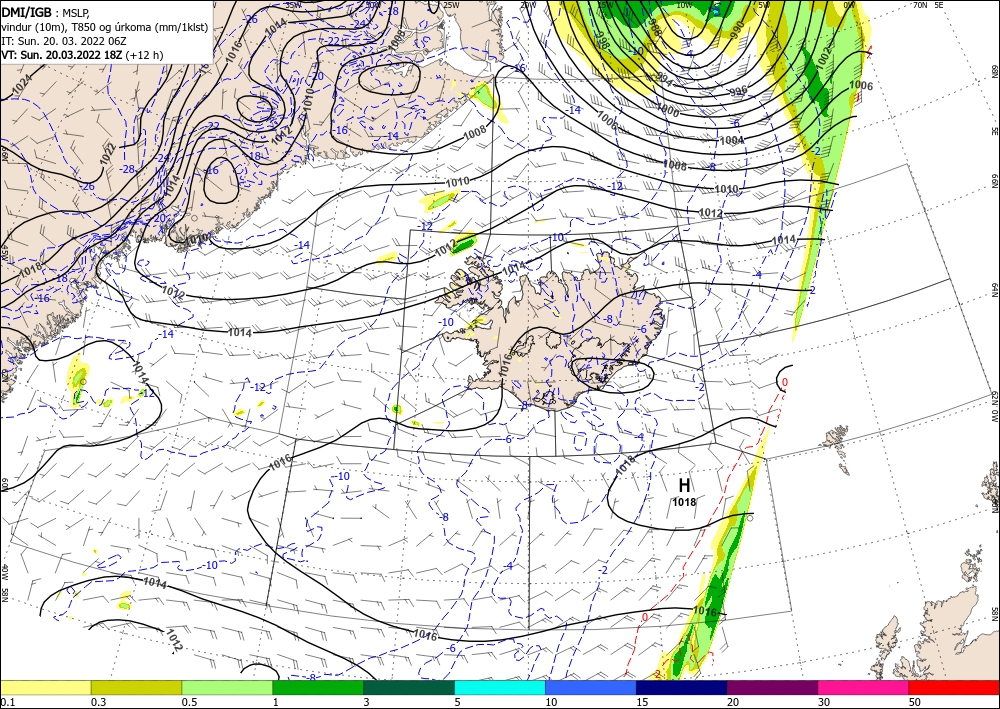Click the yellow 0.1–0.3 precipitation legend swatch
Viewport: 1000px width, 709px height.
pyautogui.click(x=45, y=687)
